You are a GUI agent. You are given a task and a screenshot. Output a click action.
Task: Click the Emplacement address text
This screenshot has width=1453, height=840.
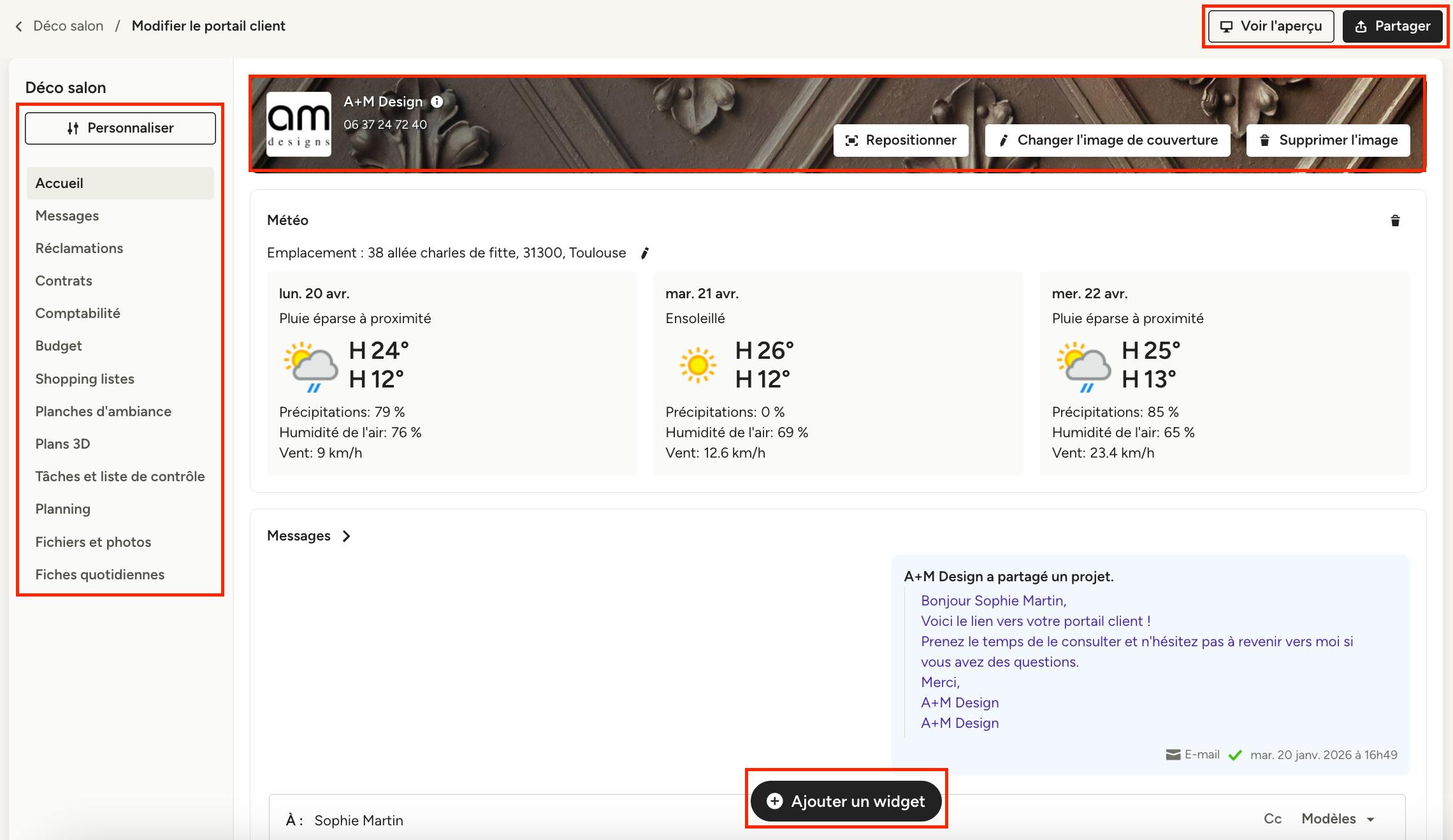[446, 253]
